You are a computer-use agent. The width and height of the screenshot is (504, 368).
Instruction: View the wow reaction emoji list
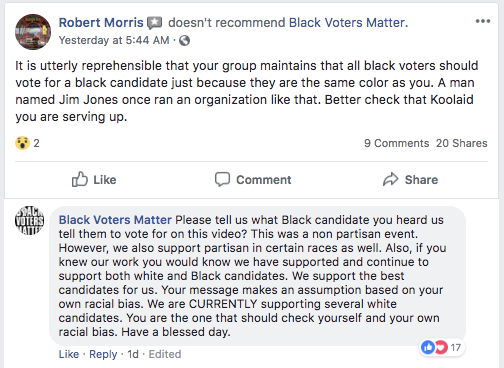click(22, 143)
